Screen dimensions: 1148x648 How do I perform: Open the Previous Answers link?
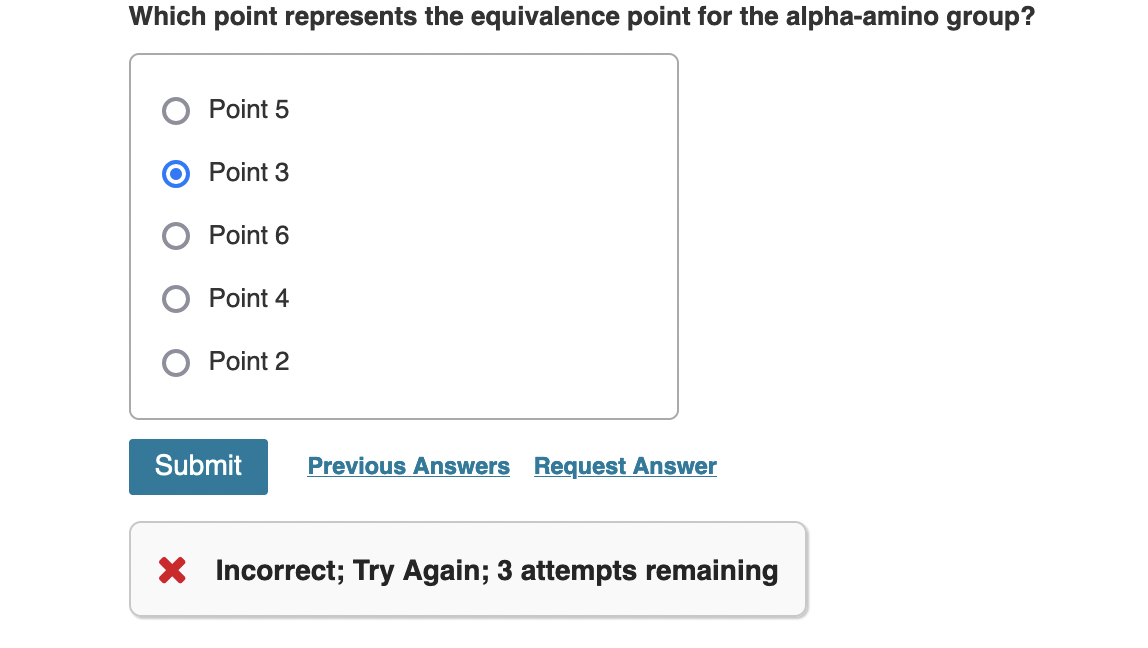click(408, 466)
